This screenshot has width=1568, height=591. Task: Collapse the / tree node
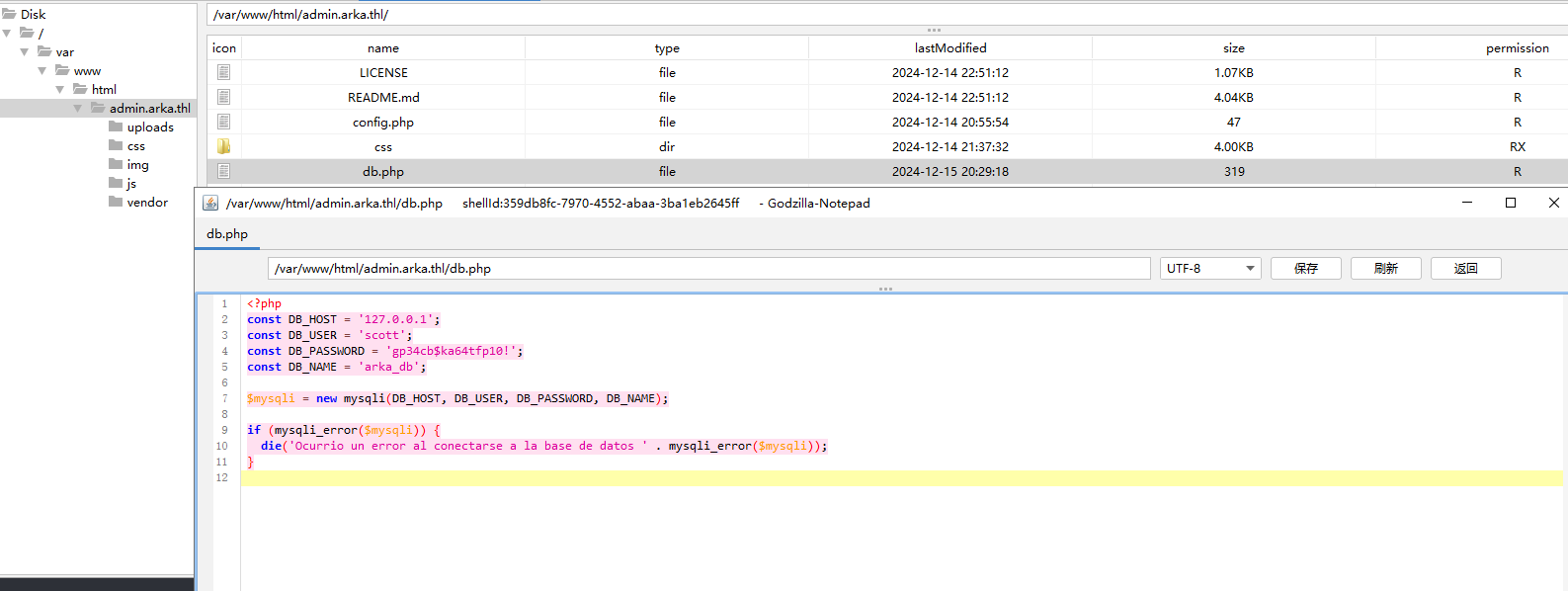7,33
